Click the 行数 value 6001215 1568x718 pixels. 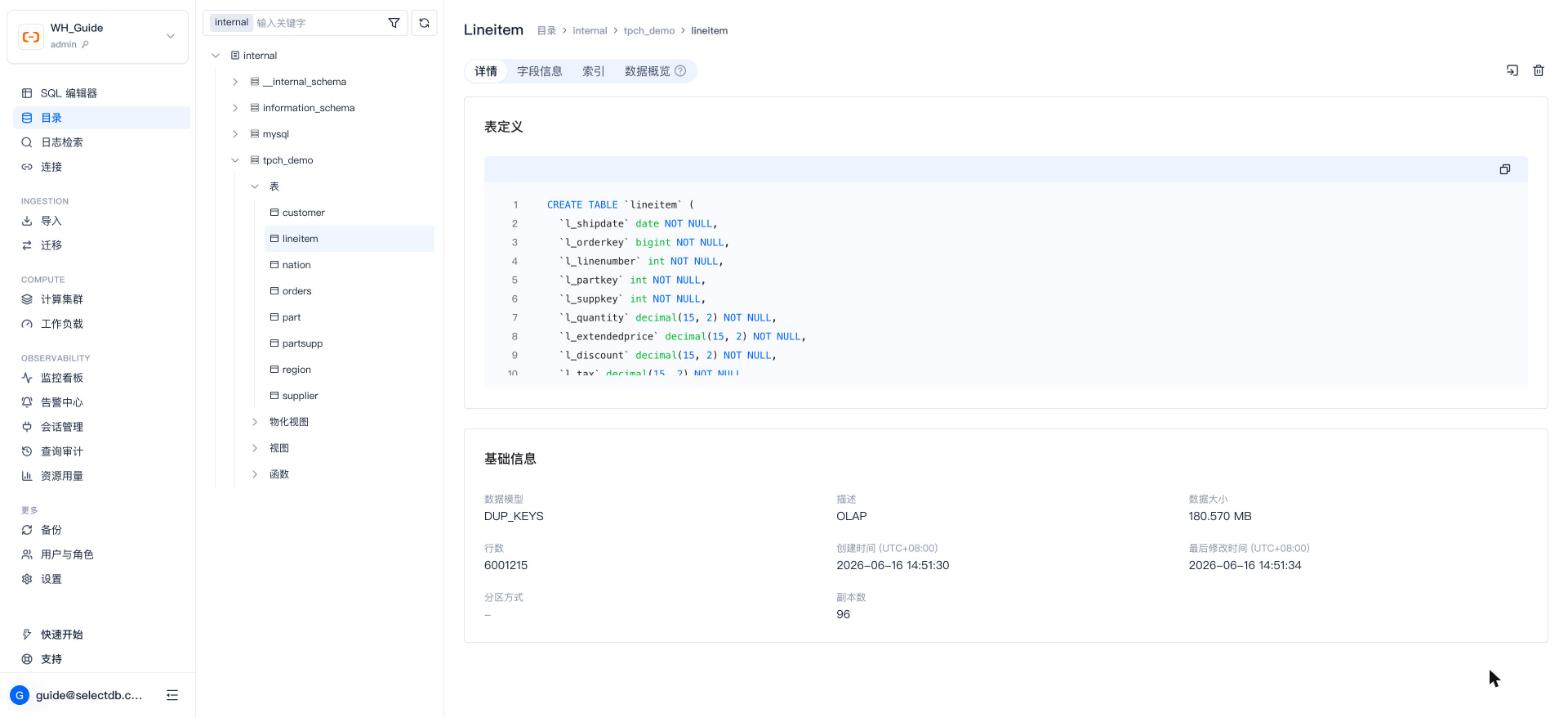[x=506, y=565]
